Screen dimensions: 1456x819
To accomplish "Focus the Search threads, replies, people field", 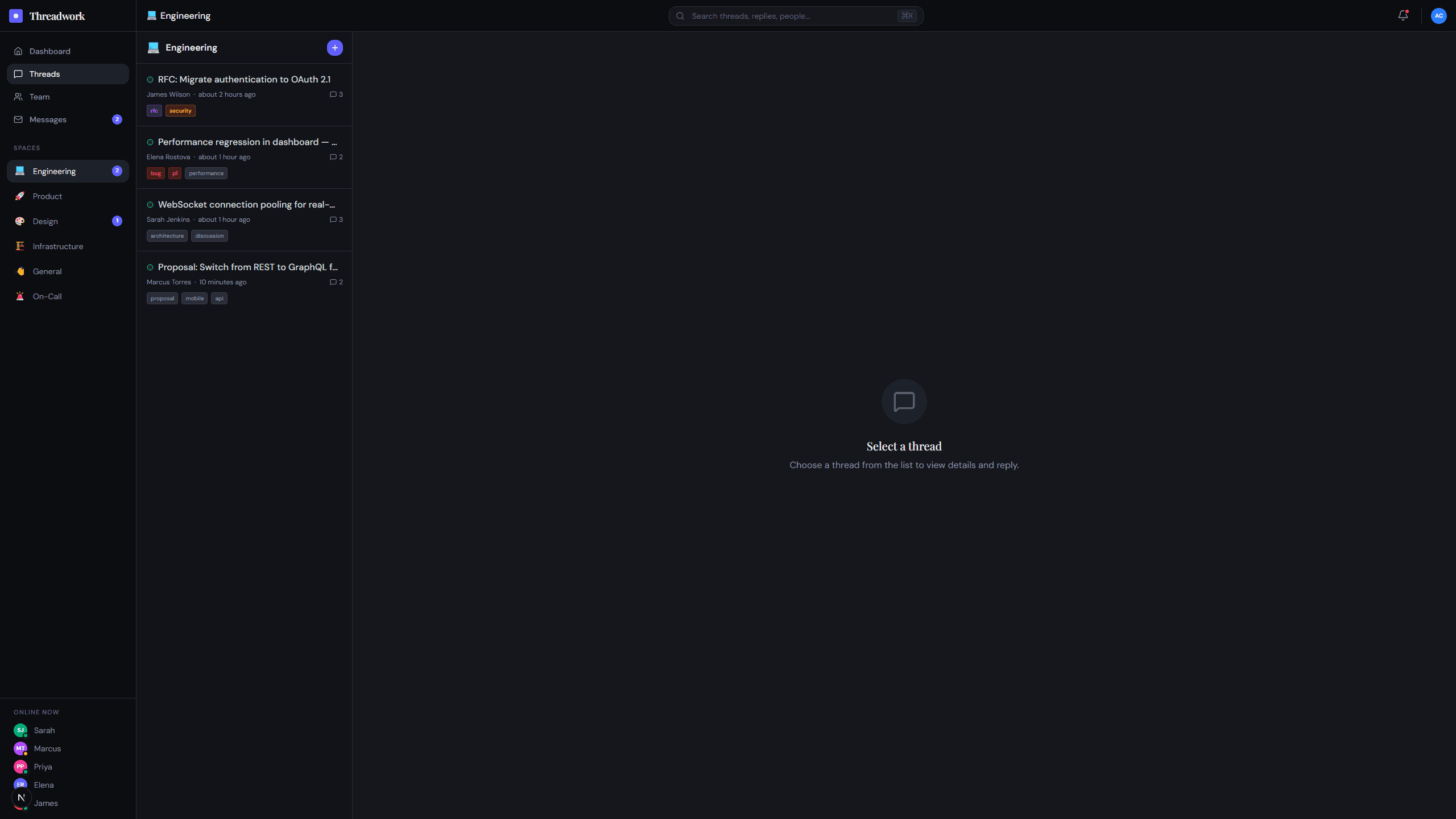I will [x=796, y=16].
